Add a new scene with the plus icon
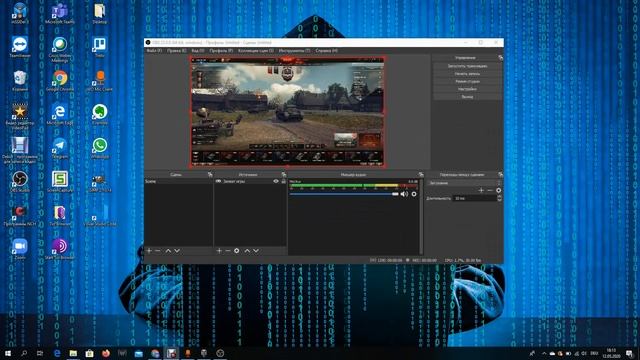Screen dimensions: 640x360 coord(149,251)
